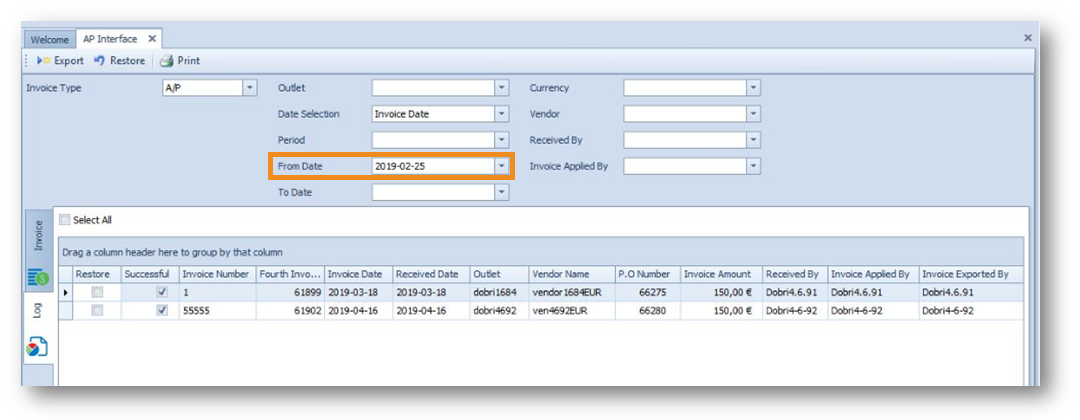Image resolution: width=1080 pixels, height=420 pixels.
Task: Tick Restore checkbox for invoice 55555
Action: (x=96, y=311)
